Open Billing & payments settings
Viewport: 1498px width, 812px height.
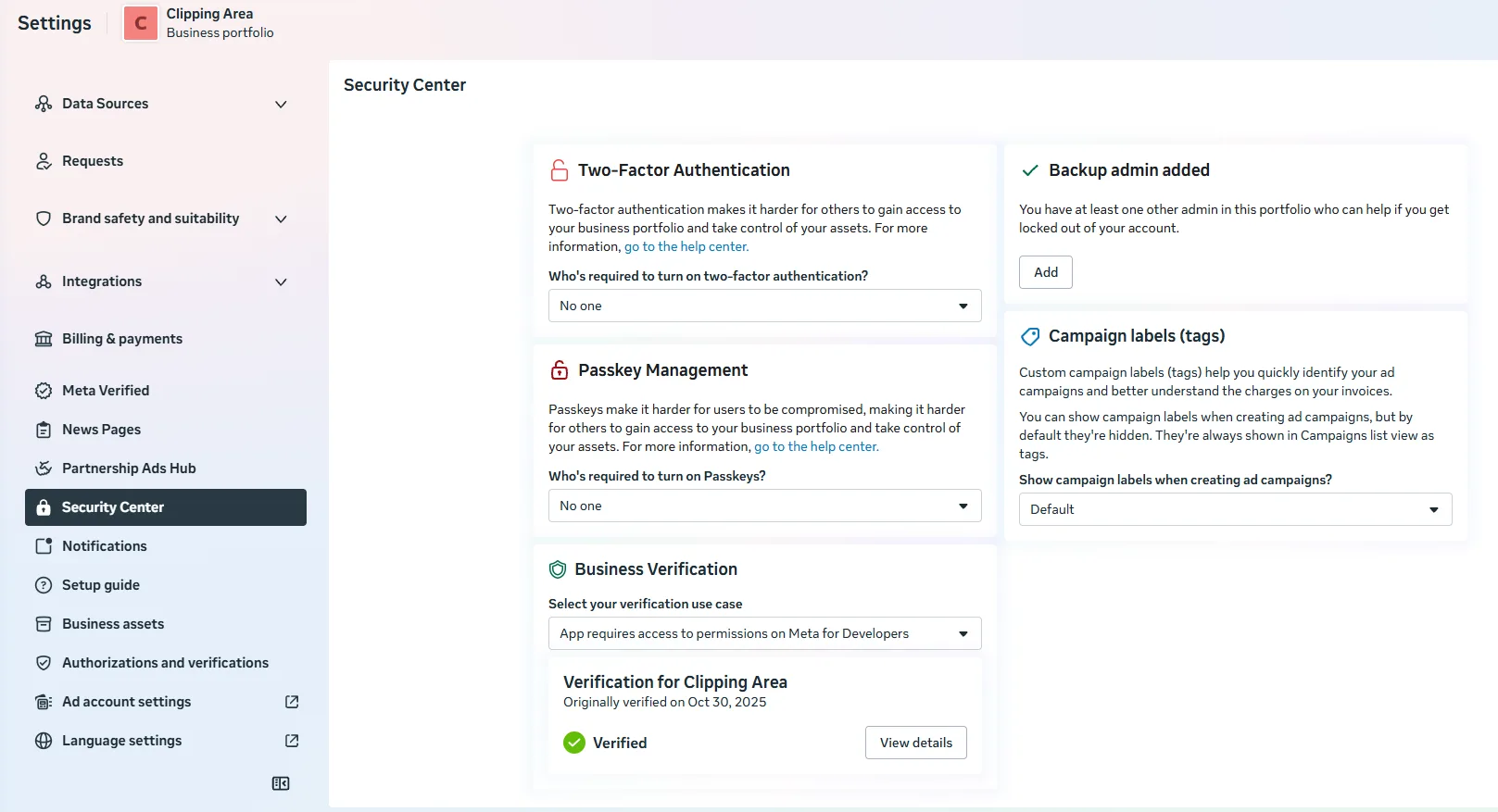(x=166, y=339)
